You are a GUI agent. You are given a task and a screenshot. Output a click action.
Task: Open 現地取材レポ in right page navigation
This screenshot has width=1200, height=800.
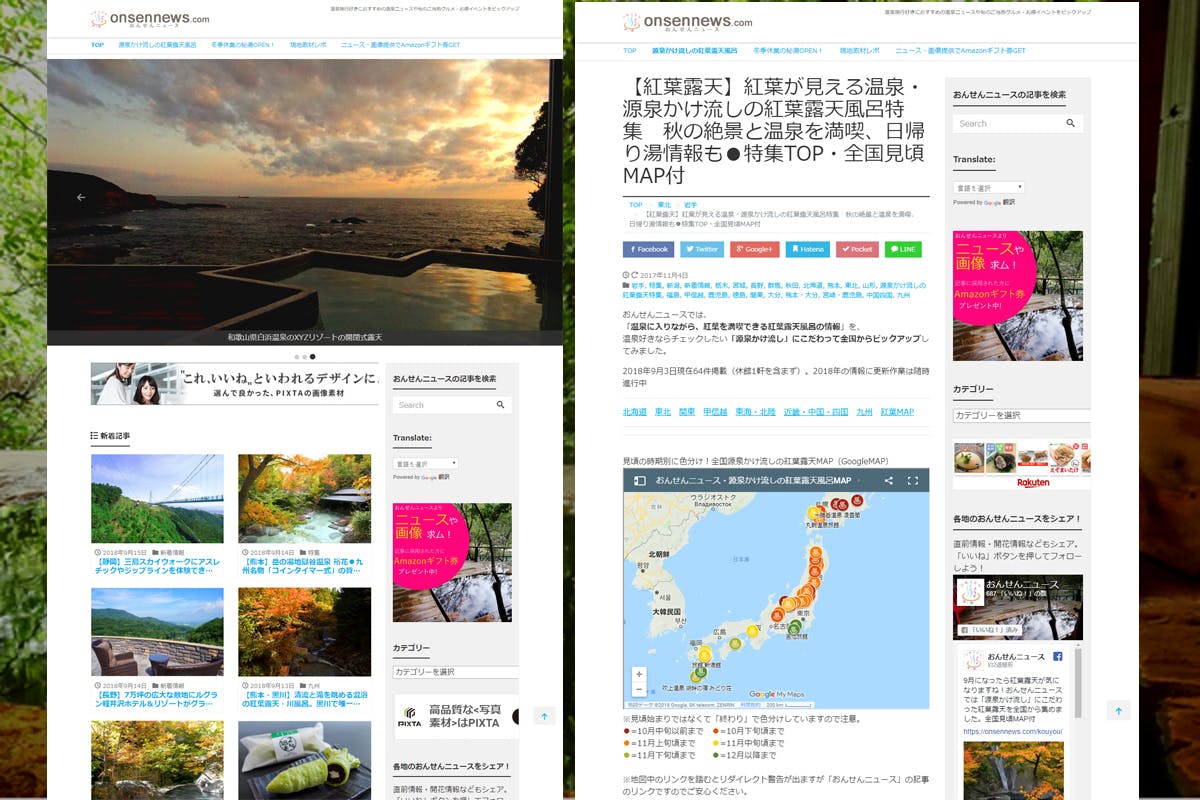(859, 50)
